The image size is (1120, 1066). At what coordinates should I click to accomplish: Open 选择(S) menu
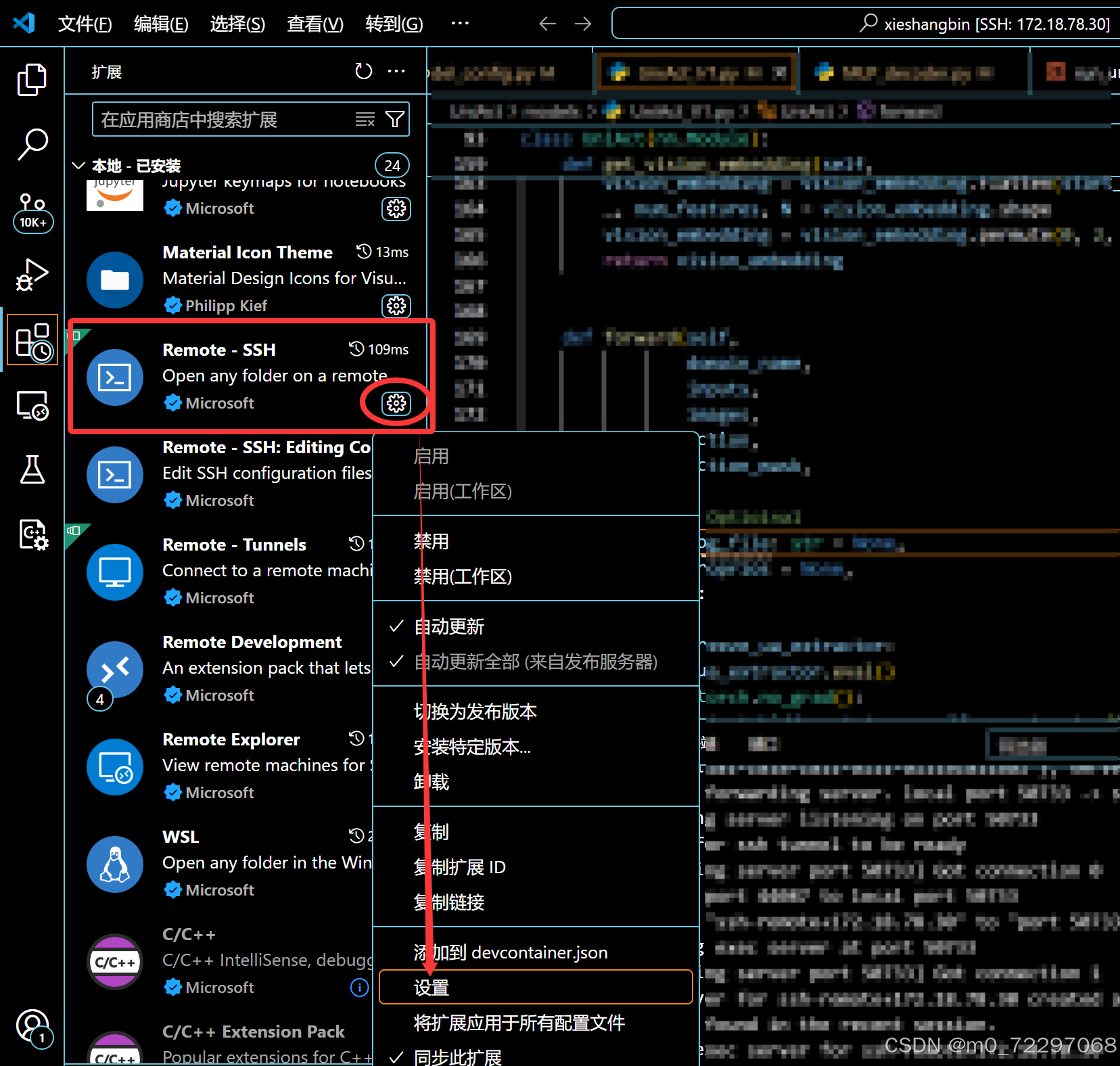(237, 24)
